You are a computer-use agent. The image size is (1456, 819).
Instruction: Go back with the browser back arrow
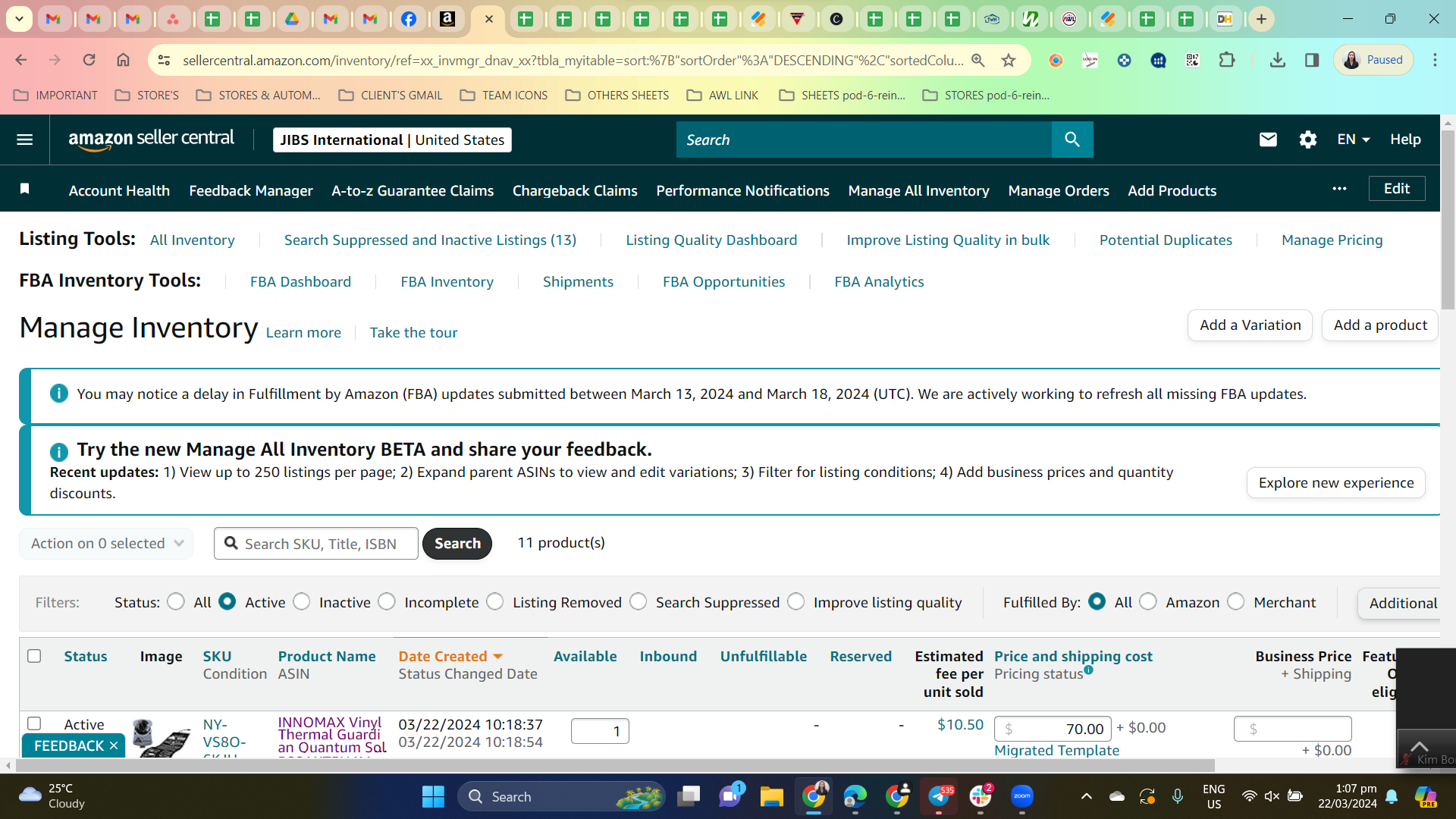pyautogui.click(x=21, y=60)
